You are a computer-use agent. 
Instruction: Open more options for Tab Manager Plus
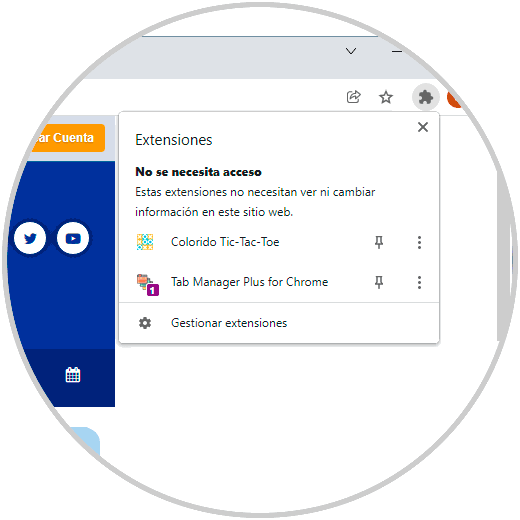tap(419, 282)
